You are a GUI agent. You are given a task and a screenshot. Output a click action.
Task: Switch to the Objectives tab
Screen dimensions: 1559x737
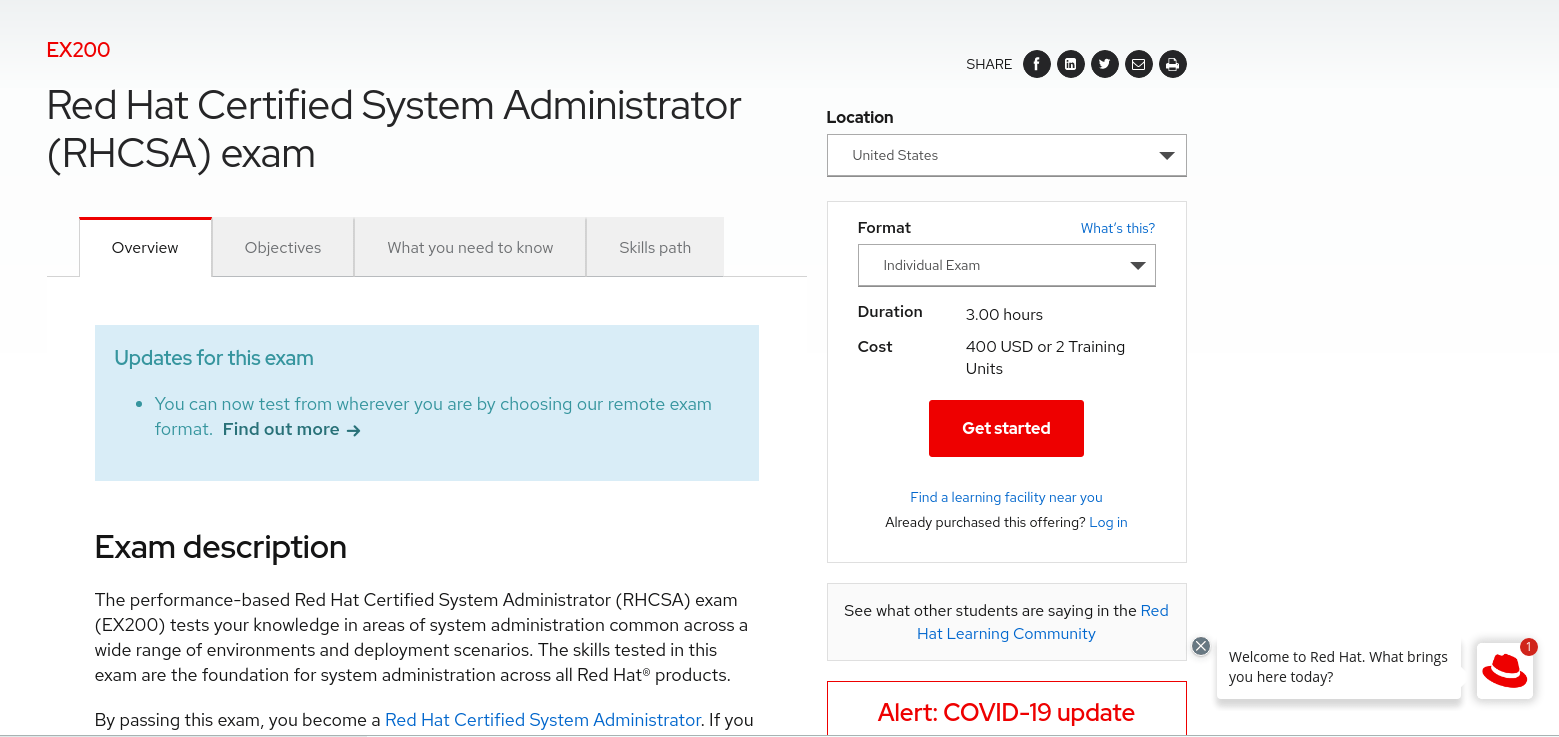point(282,247)
